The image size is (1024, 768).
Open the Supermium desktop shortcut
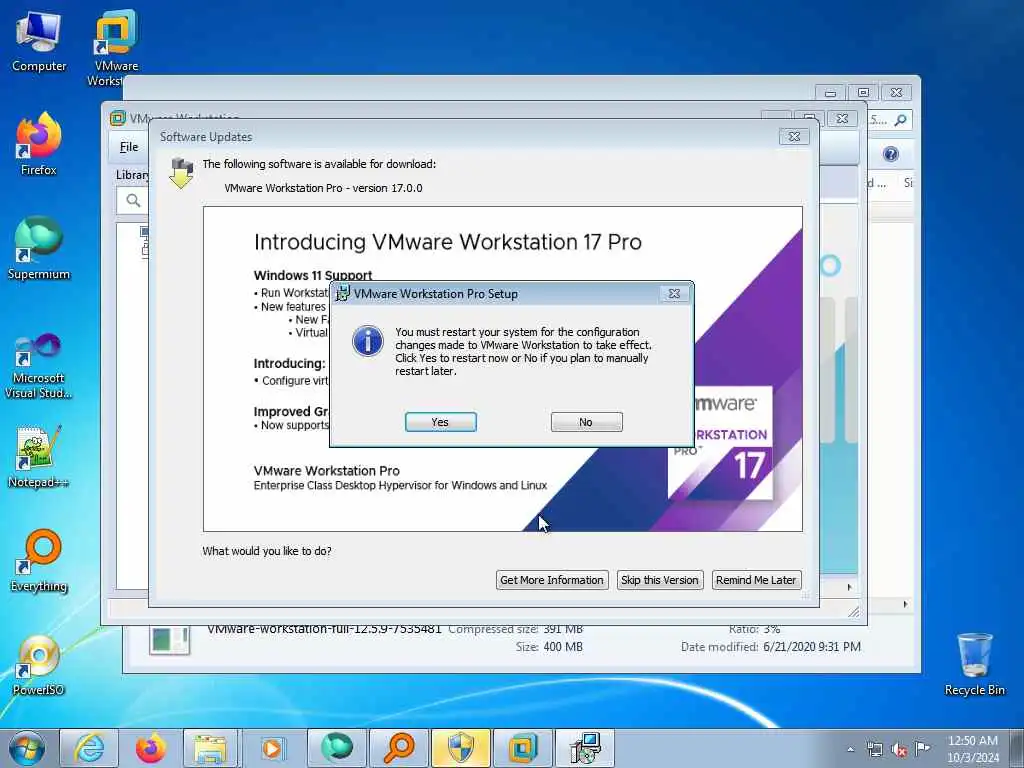point(39,249)
